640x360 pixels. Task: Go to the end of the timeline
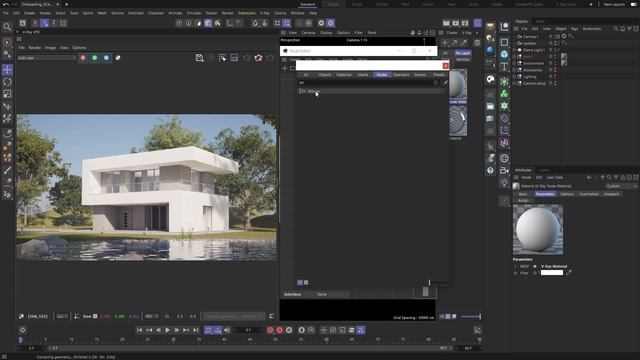tap(196, 330)
